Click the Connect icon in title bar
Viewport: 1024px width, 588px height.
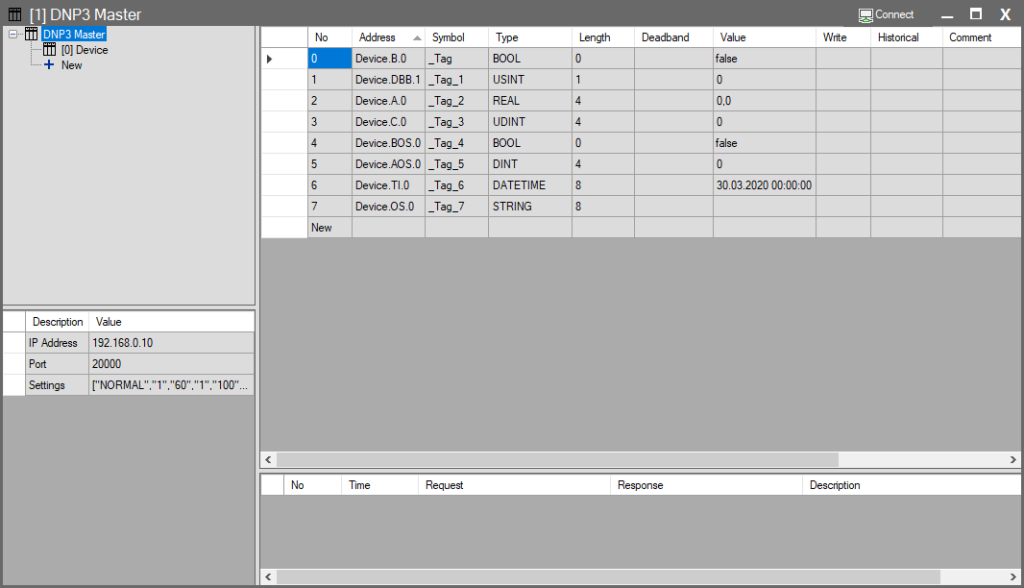(x=866, y=15)
